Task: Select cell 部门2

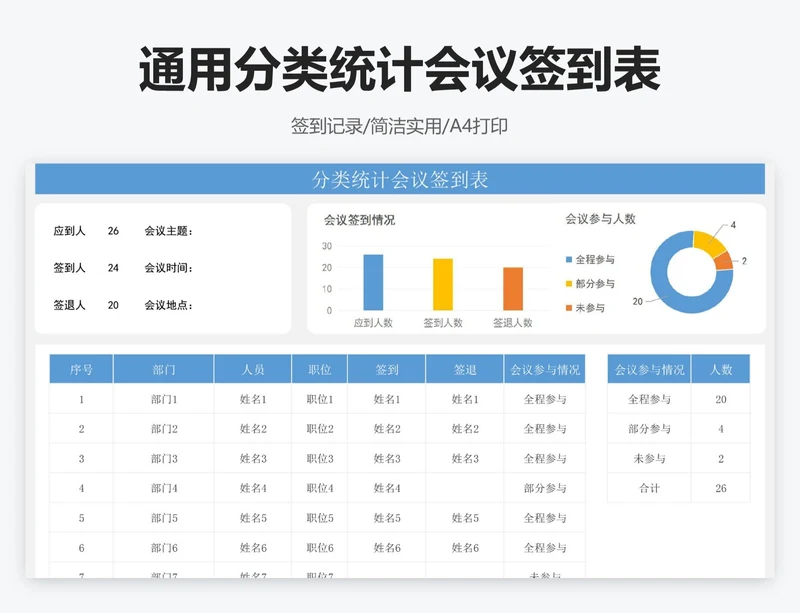Action: 164,429
